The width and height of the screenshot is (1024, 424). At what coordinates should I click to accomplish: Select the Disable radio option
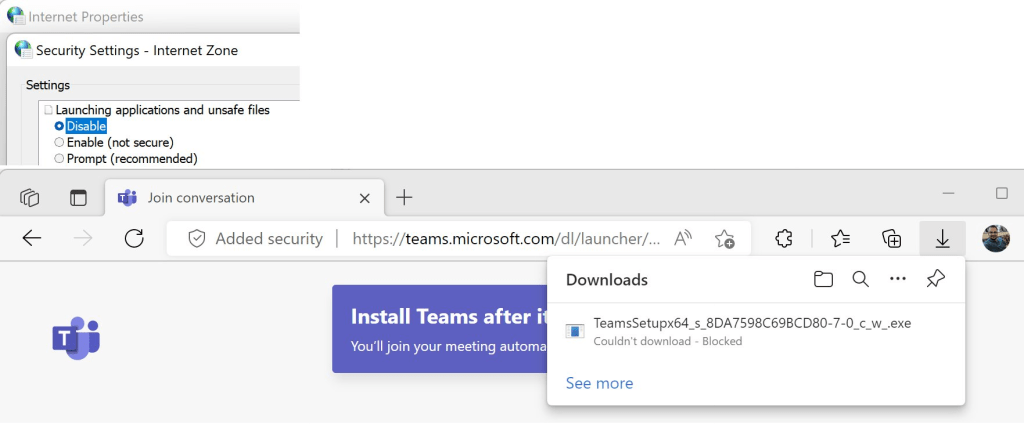coord(60,126)
